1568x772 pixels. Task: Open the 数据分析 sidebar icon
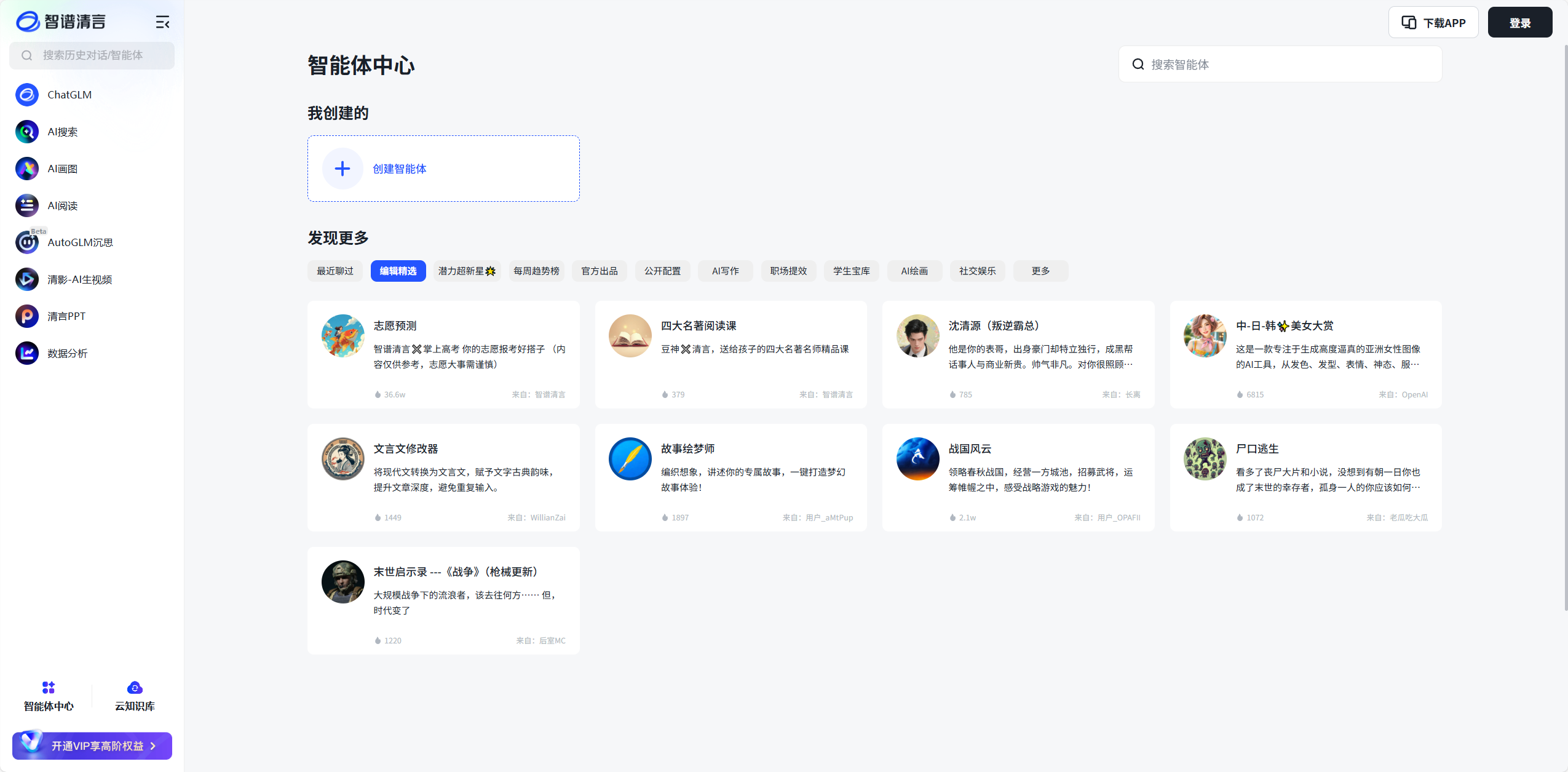(x=27, y=353)
